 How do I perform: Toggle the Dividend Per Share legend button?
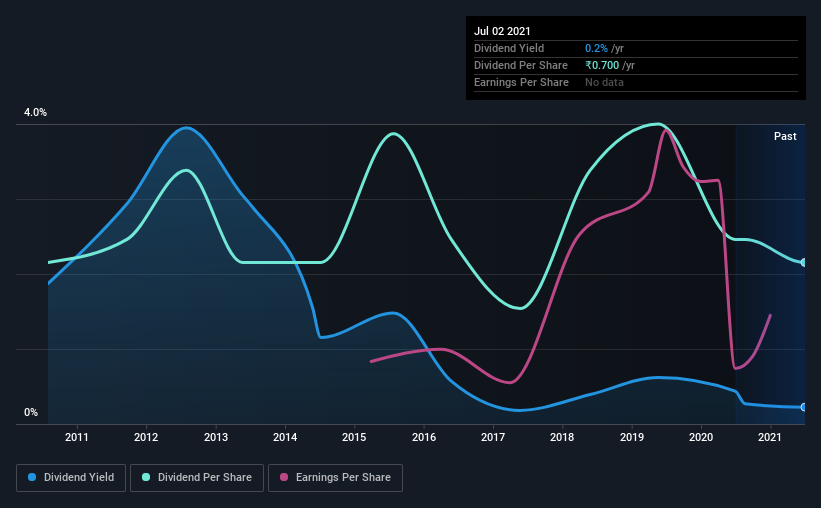197,478
